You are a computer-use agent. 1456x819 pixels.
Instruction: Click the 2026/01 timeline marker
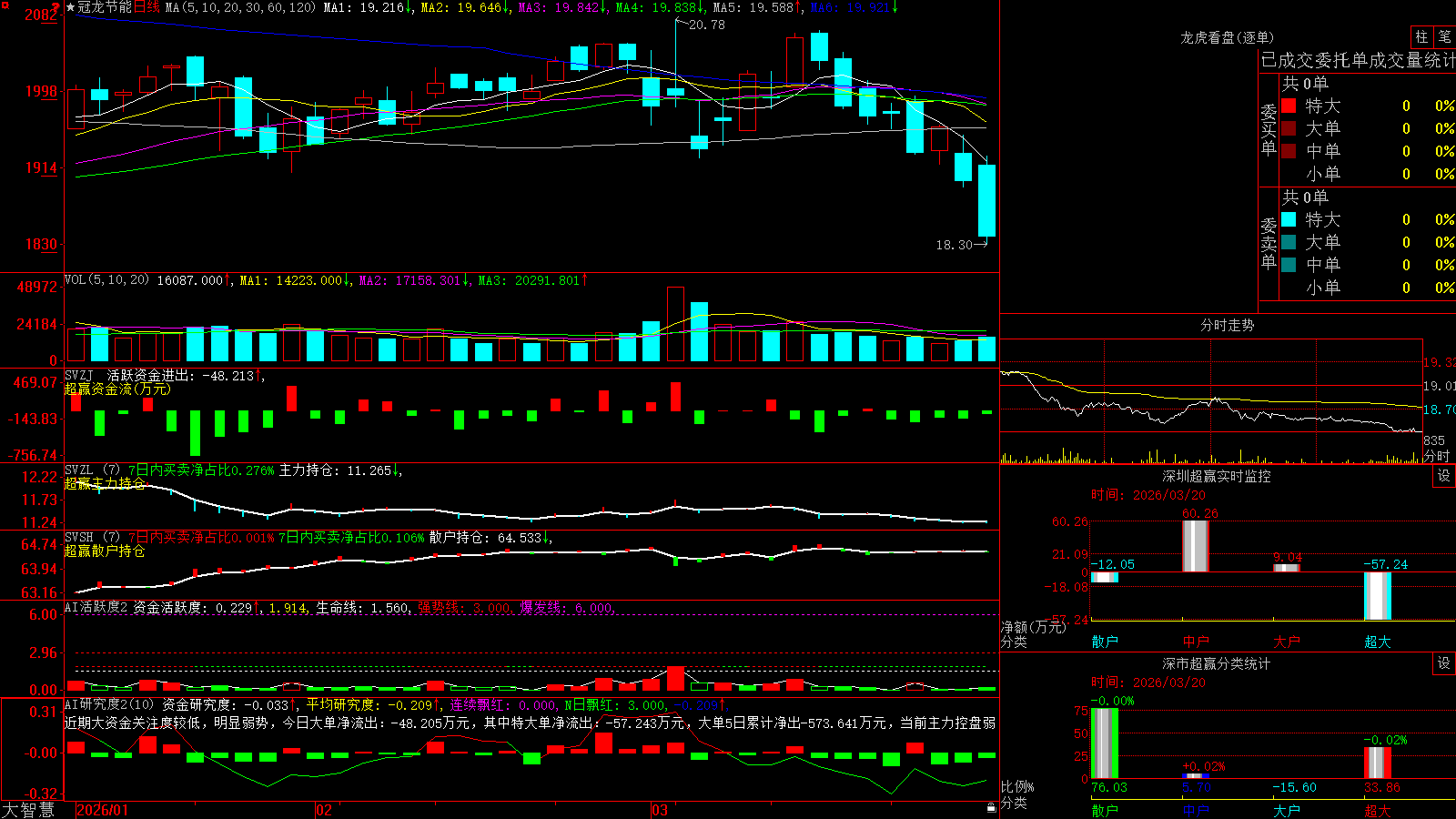coord(103,810)
